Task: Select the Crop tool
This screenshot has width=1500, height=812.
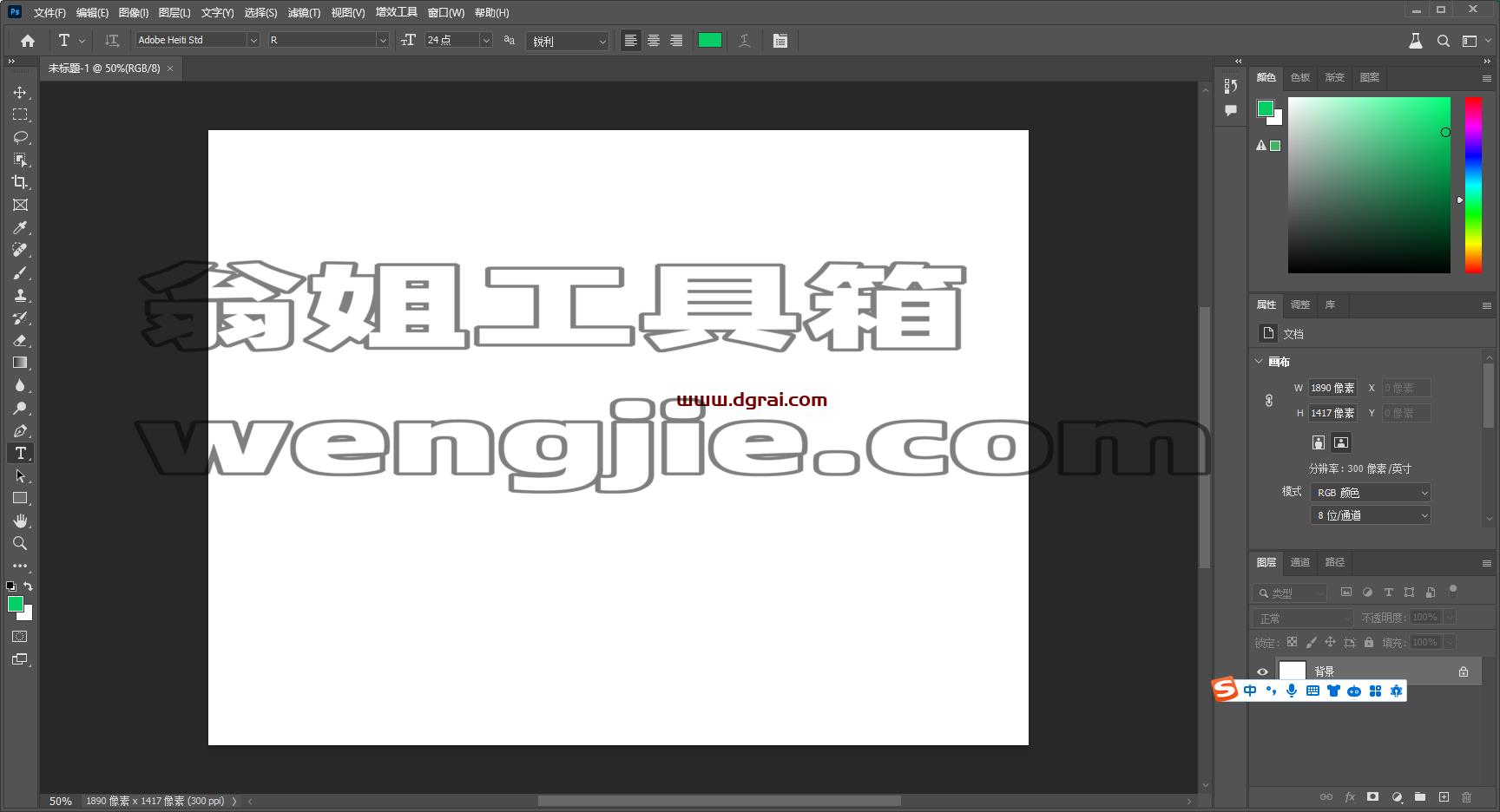Action: pos(20,182)
